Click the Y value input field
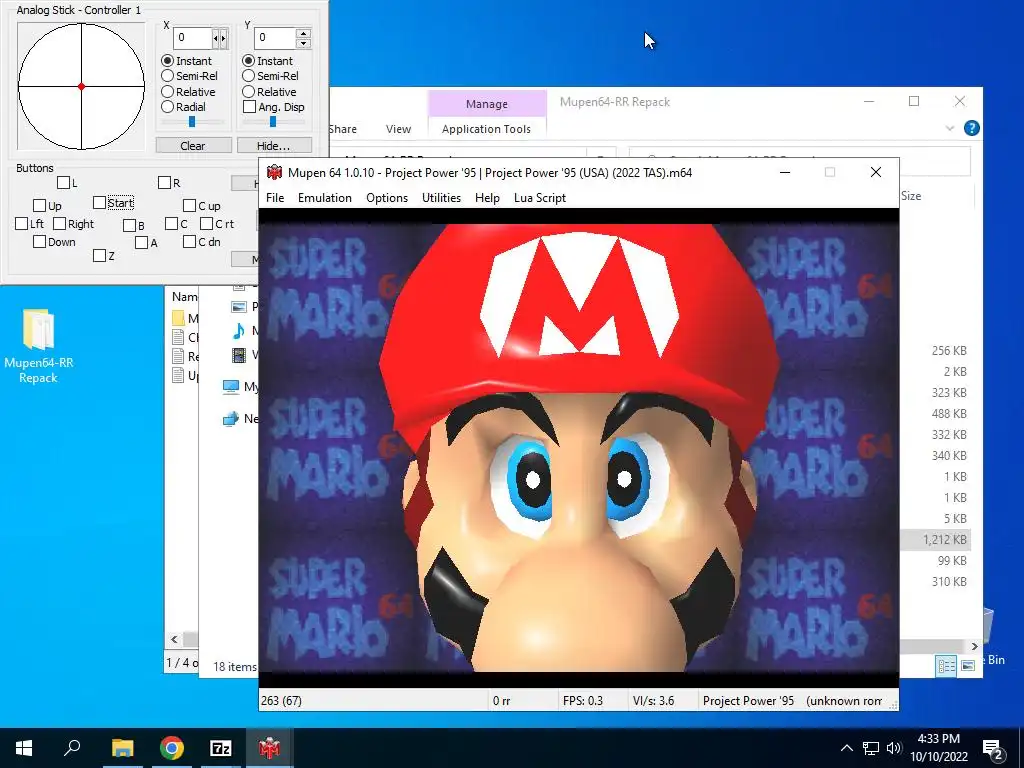1024x768 pixels. [275, 38]
